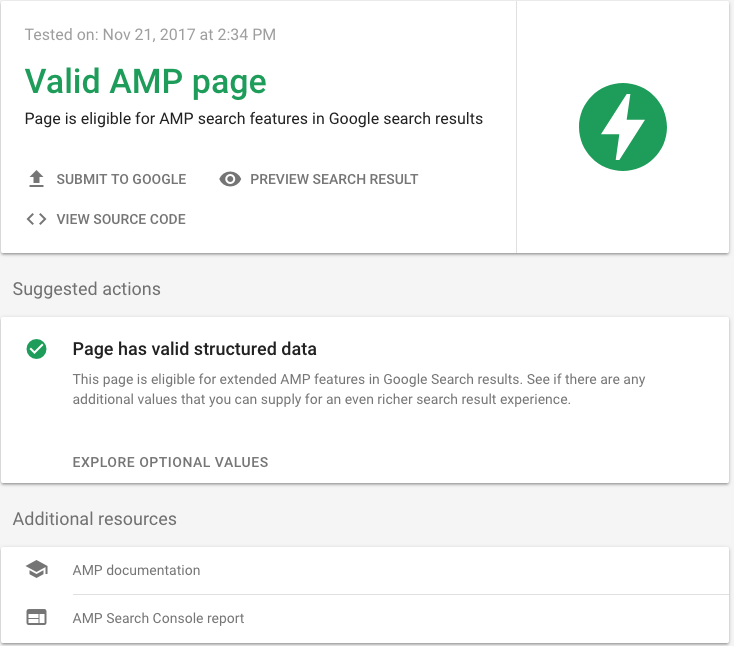Click EXPLORE OPTIONAL VALUES
This screenshot has width=734, height=646.
point(170,462)
